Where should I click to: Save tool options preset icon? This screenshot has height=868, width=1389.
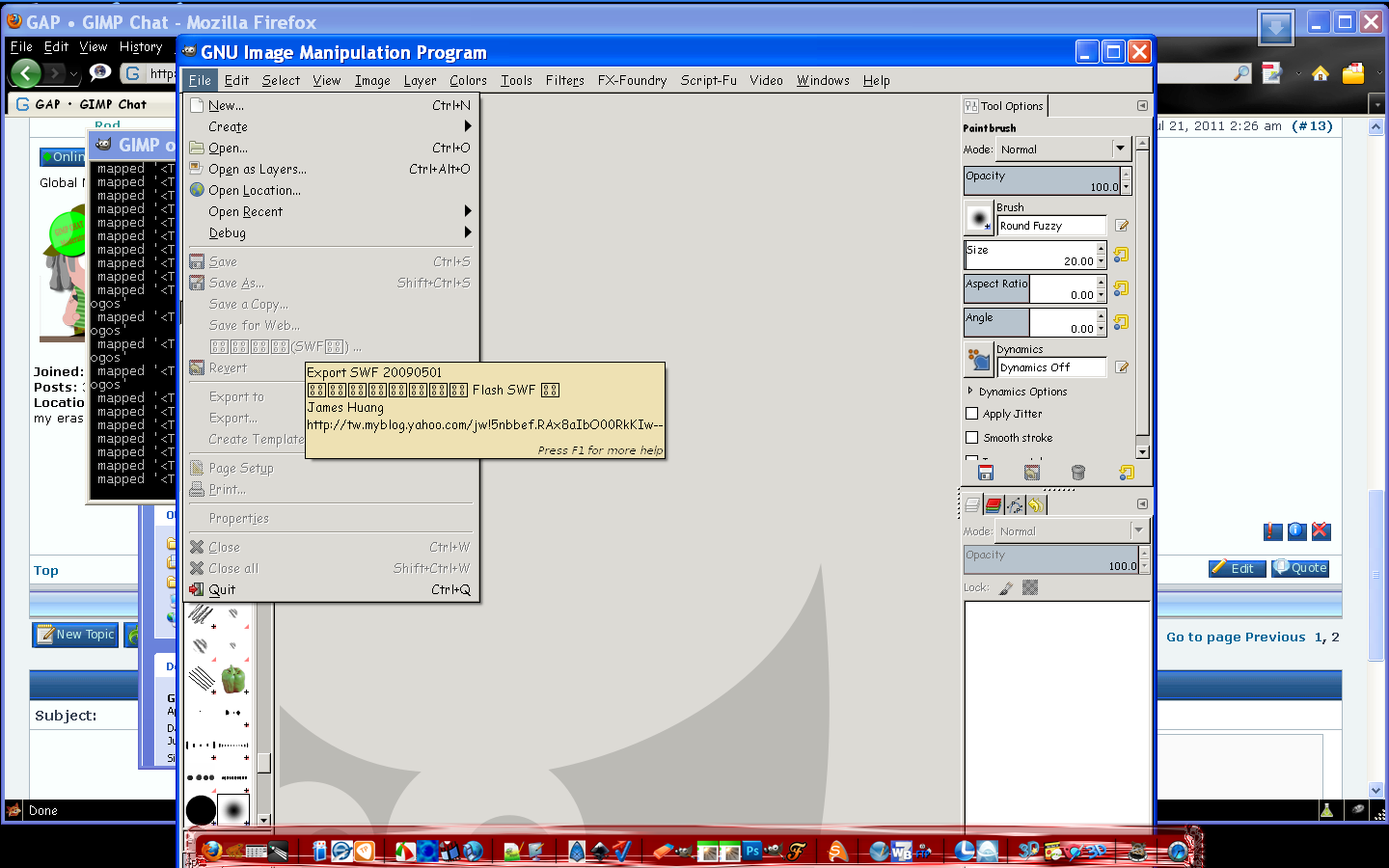986,473
